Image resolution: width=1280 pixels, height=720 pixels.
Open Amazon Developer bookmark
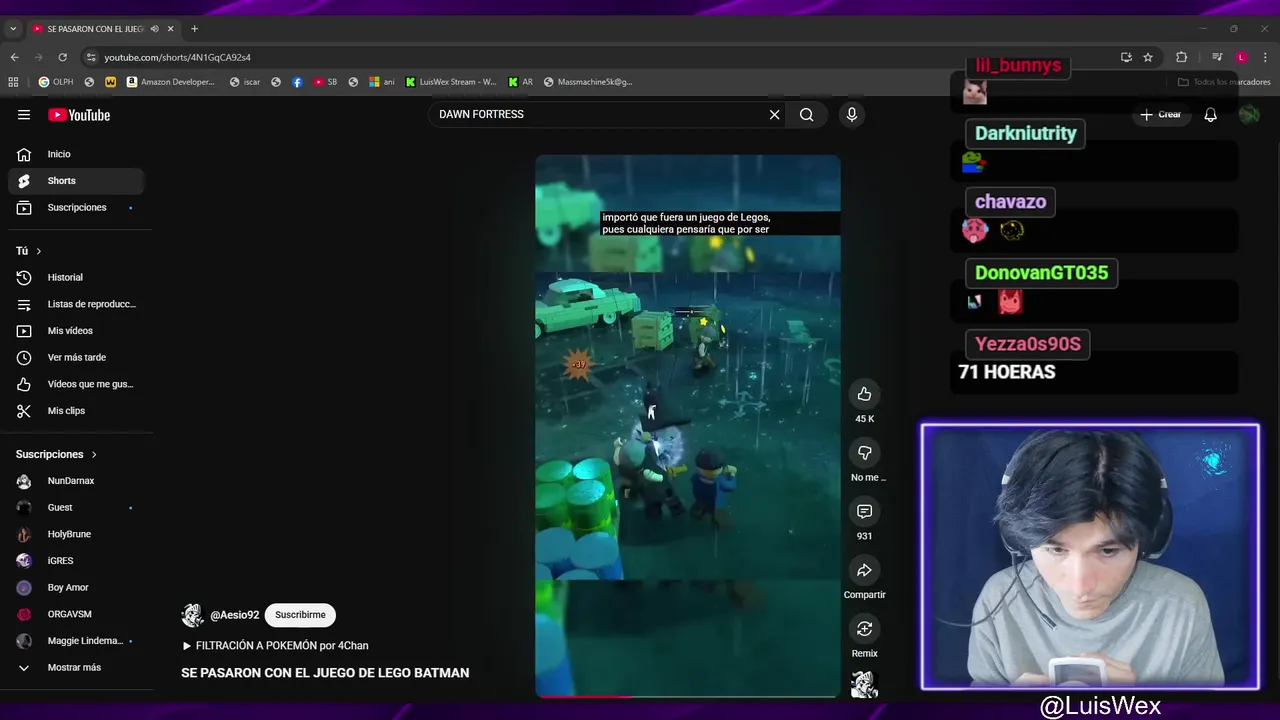[170, 82]
